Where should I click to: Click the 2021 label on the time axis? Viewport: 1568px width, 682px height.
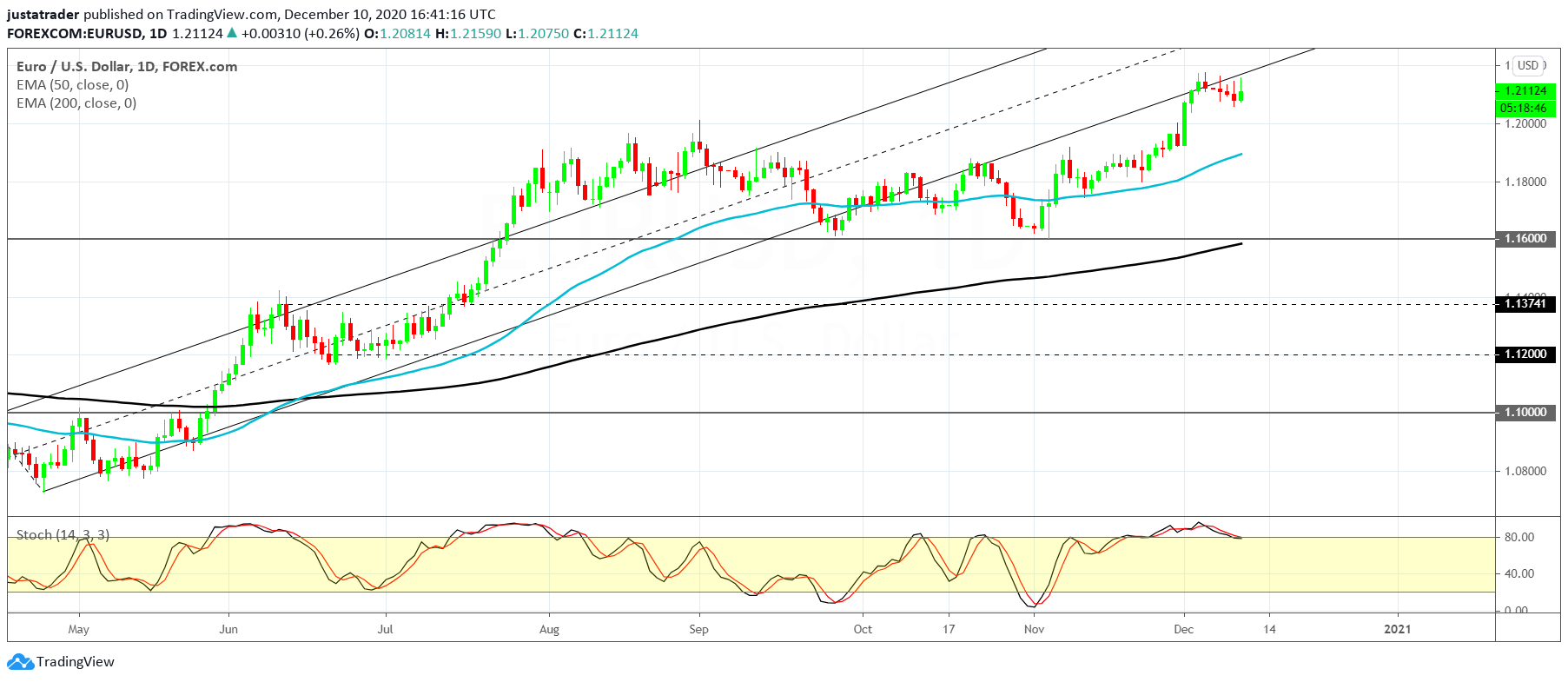tap(1398, 629)
